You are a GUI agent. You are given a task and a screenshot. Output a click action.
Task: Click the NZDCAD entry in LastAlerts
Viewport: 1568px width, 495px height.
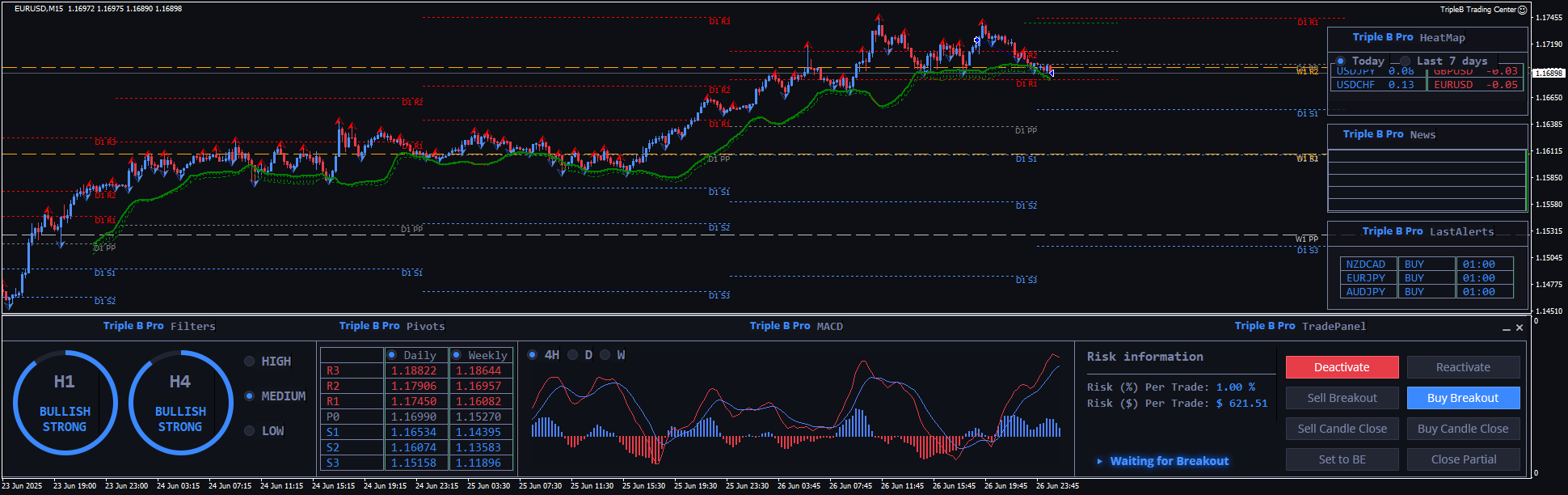[1366, 264]
